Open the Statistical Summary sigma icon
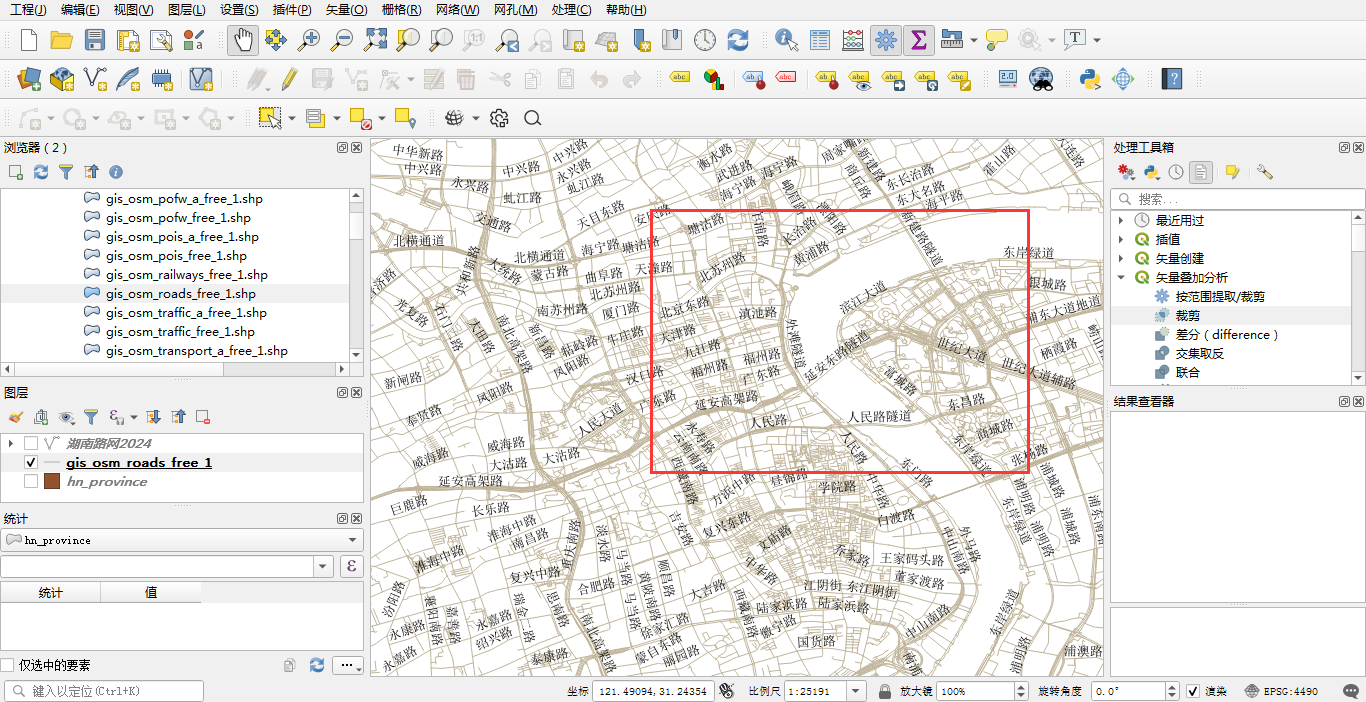The height and width of the screenshot is (702, 1366). pyautogui.click(x=918, y=40)
